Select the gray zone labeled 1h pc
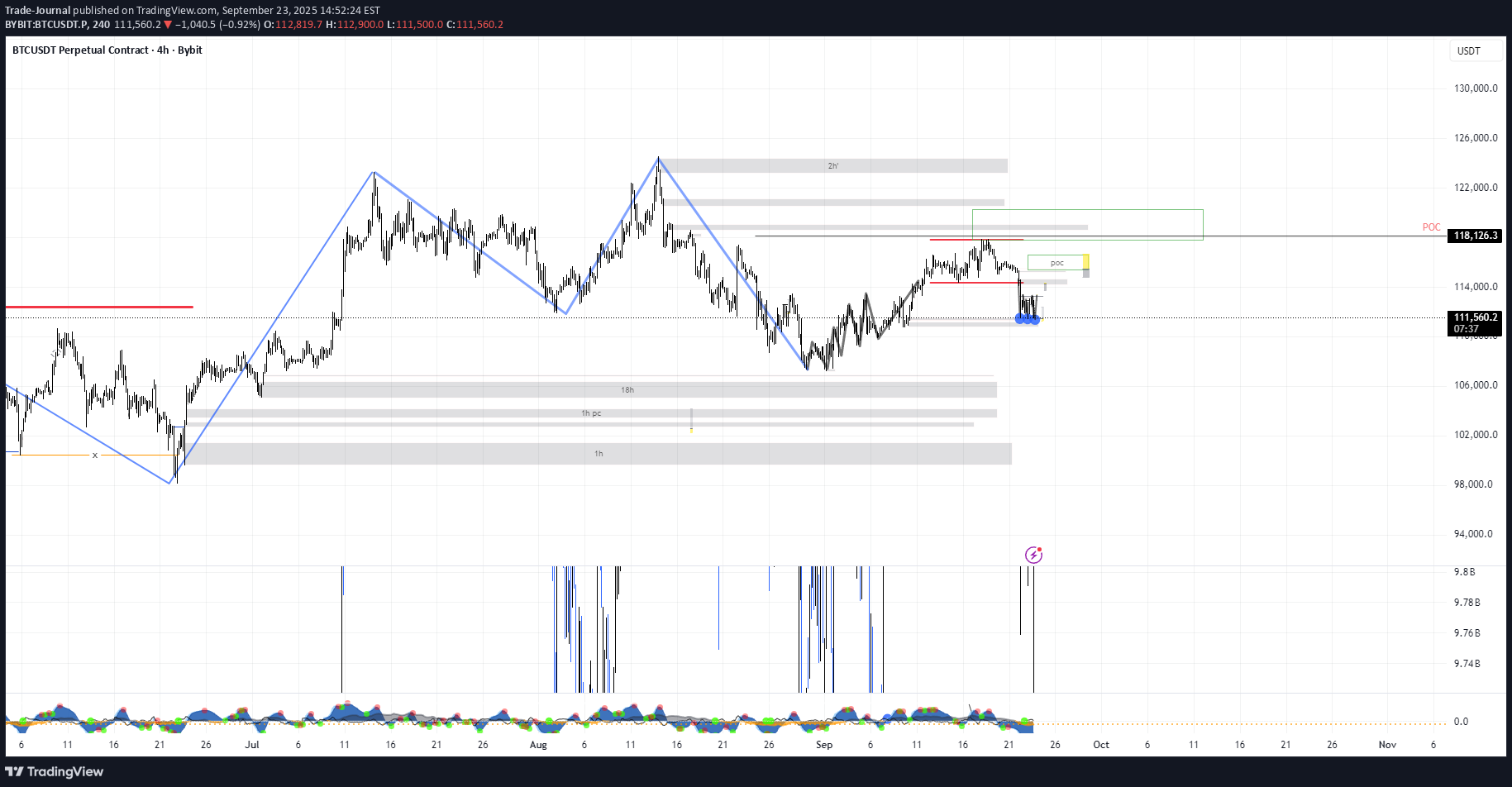The image size is (1512, 787). [591, 413]
